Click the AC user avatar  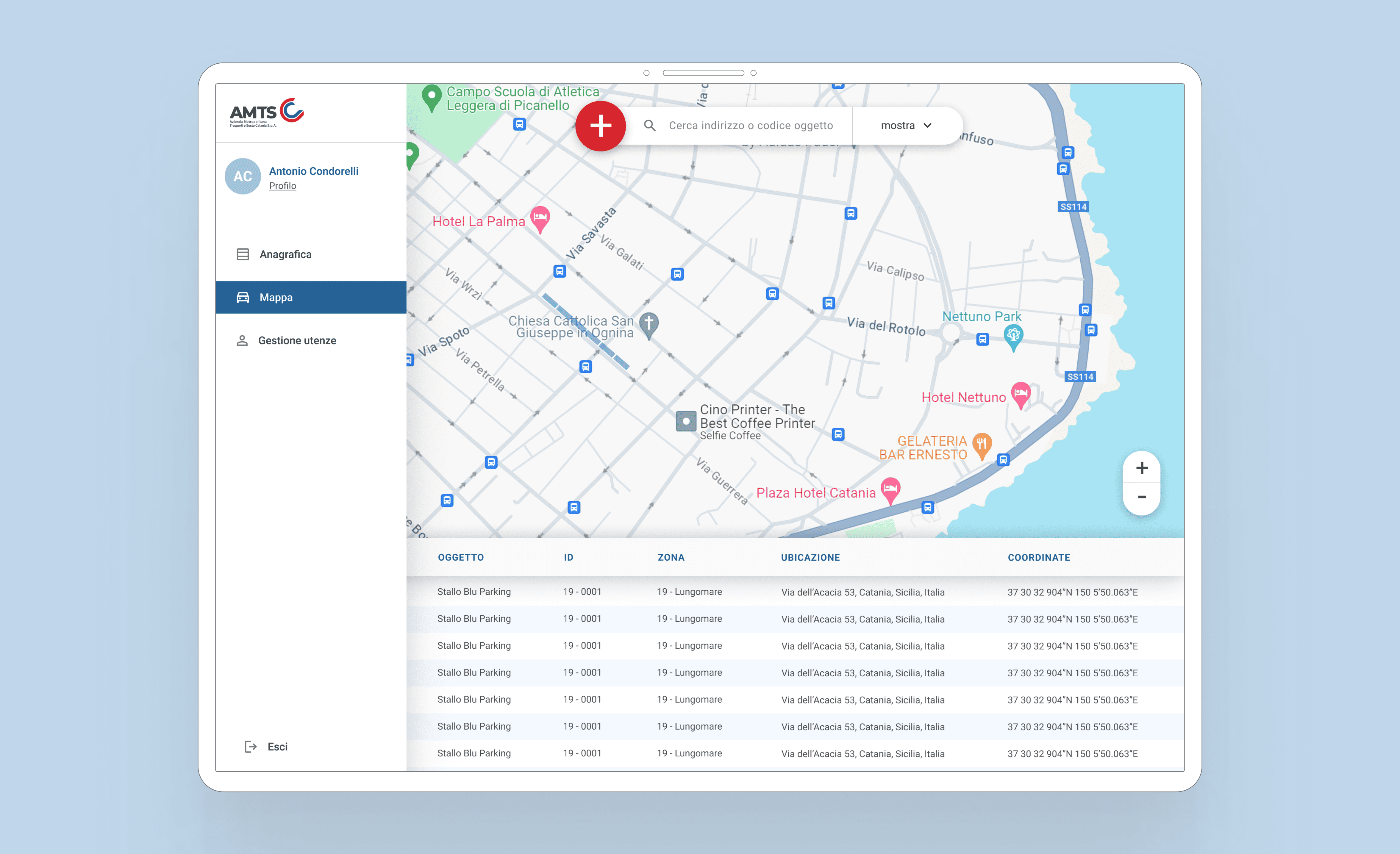pos(243,176)
